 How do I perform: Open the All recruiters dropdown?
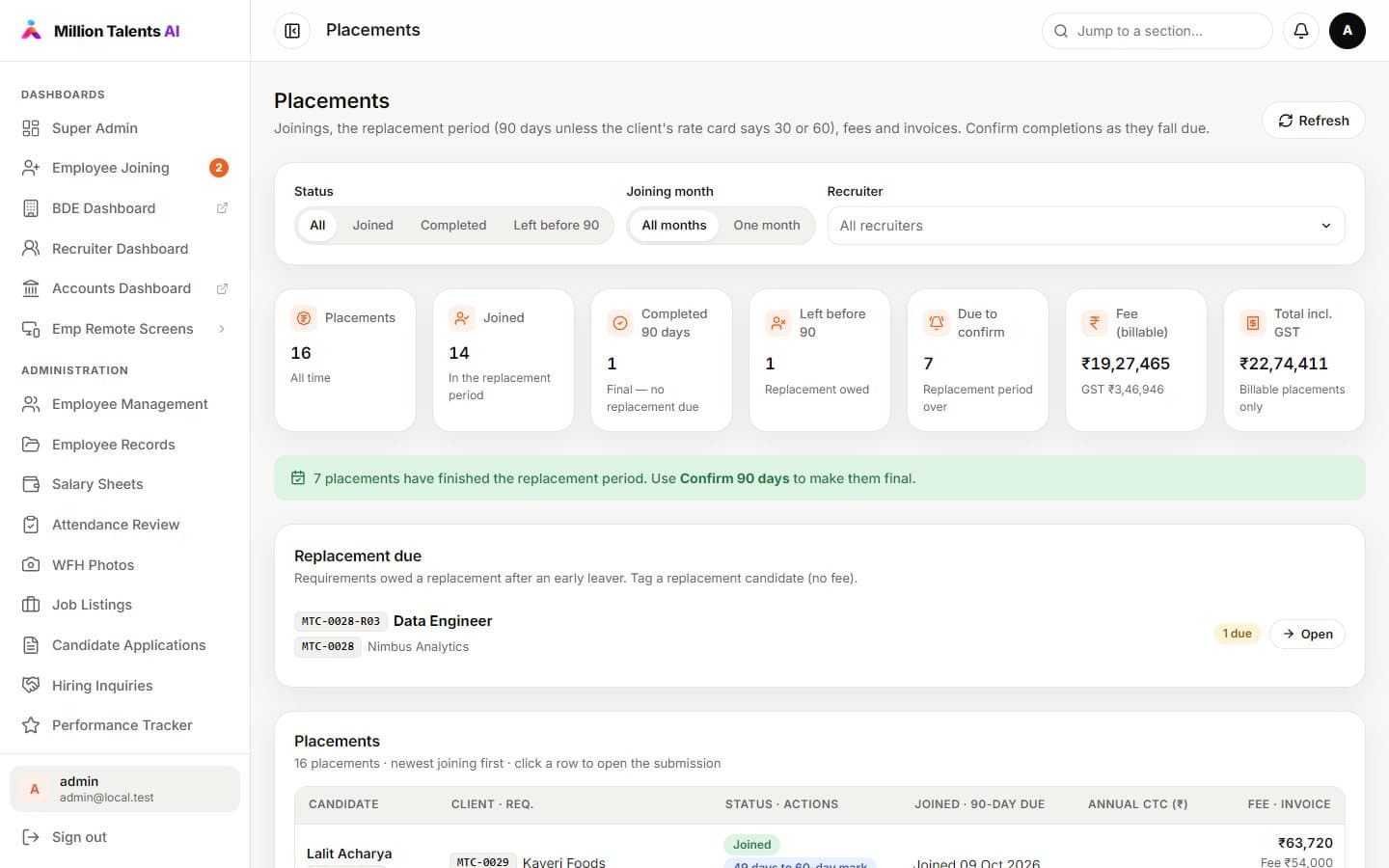[x=1086, y=226]
